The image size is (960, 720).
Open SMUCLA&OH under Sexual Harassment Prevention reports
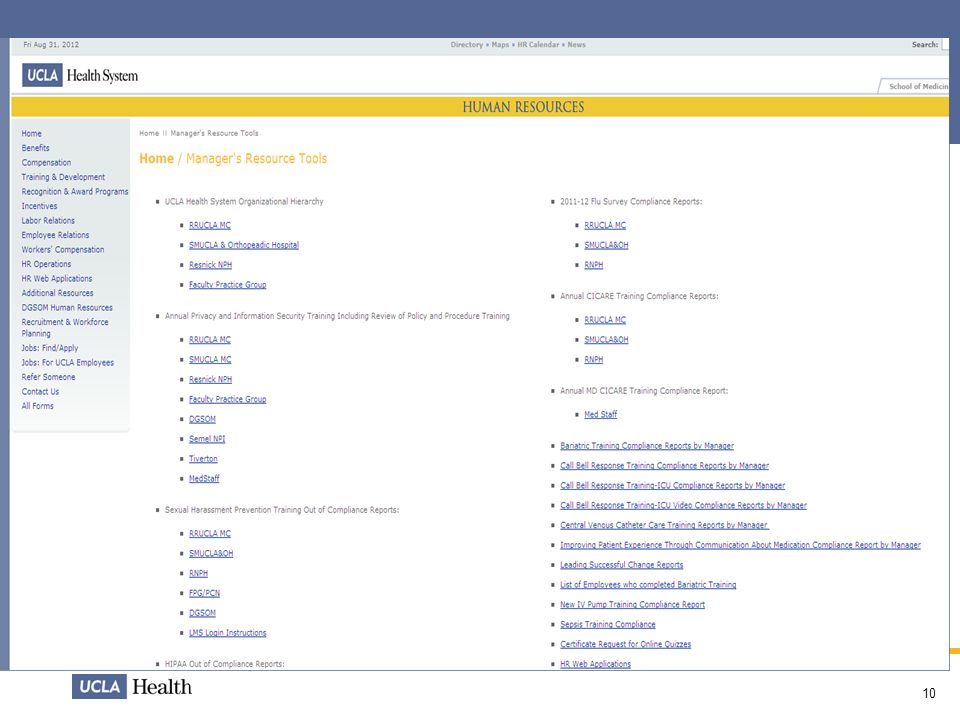pyautogui.click(x=211, y=553)
